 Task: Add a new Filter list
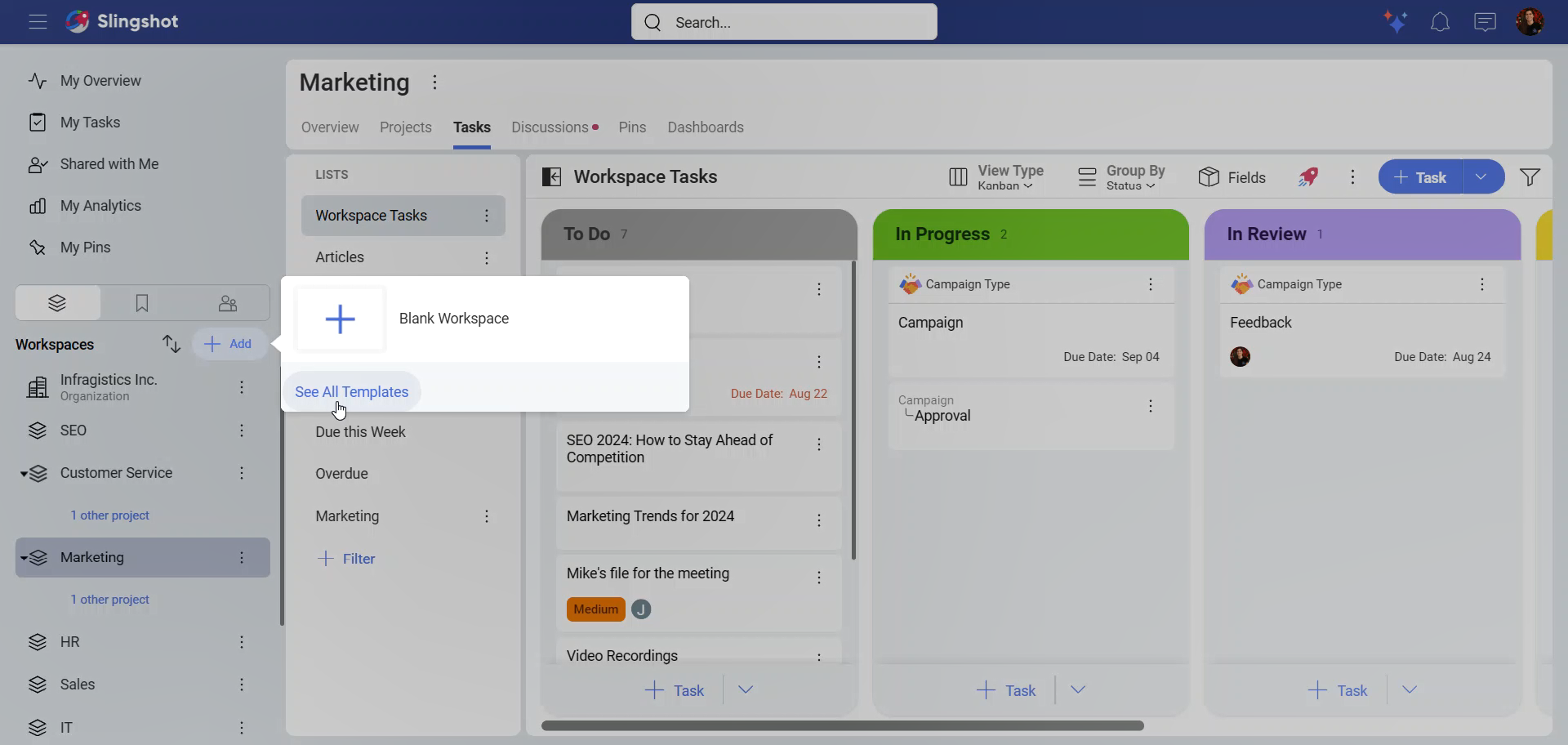(x=346, y=559)
